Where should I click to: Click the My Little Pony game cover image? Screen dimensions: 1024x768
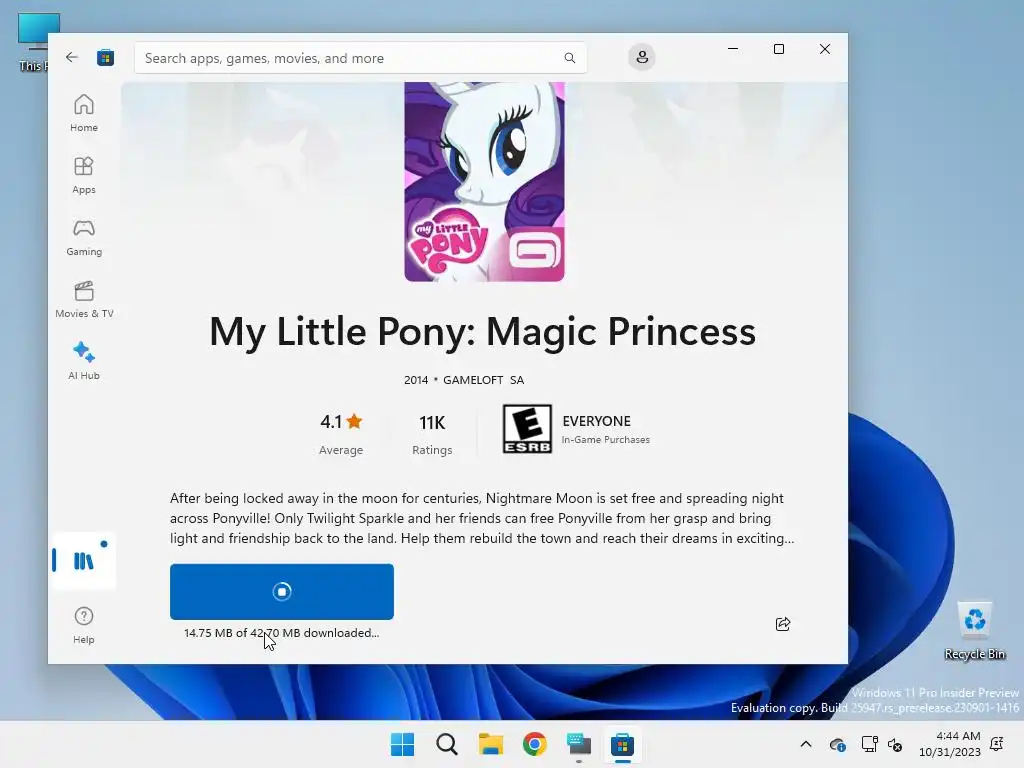pyautogui.click(x=484, y=182)
